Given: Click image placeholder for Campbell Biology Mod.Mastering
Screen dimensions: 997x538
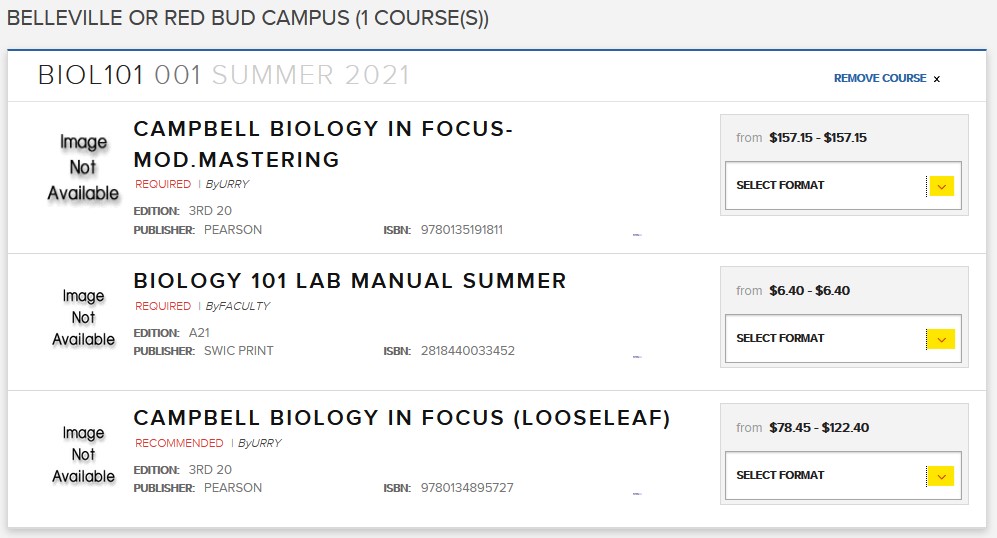Looking at the screenshot, I should tap(83, 168).
